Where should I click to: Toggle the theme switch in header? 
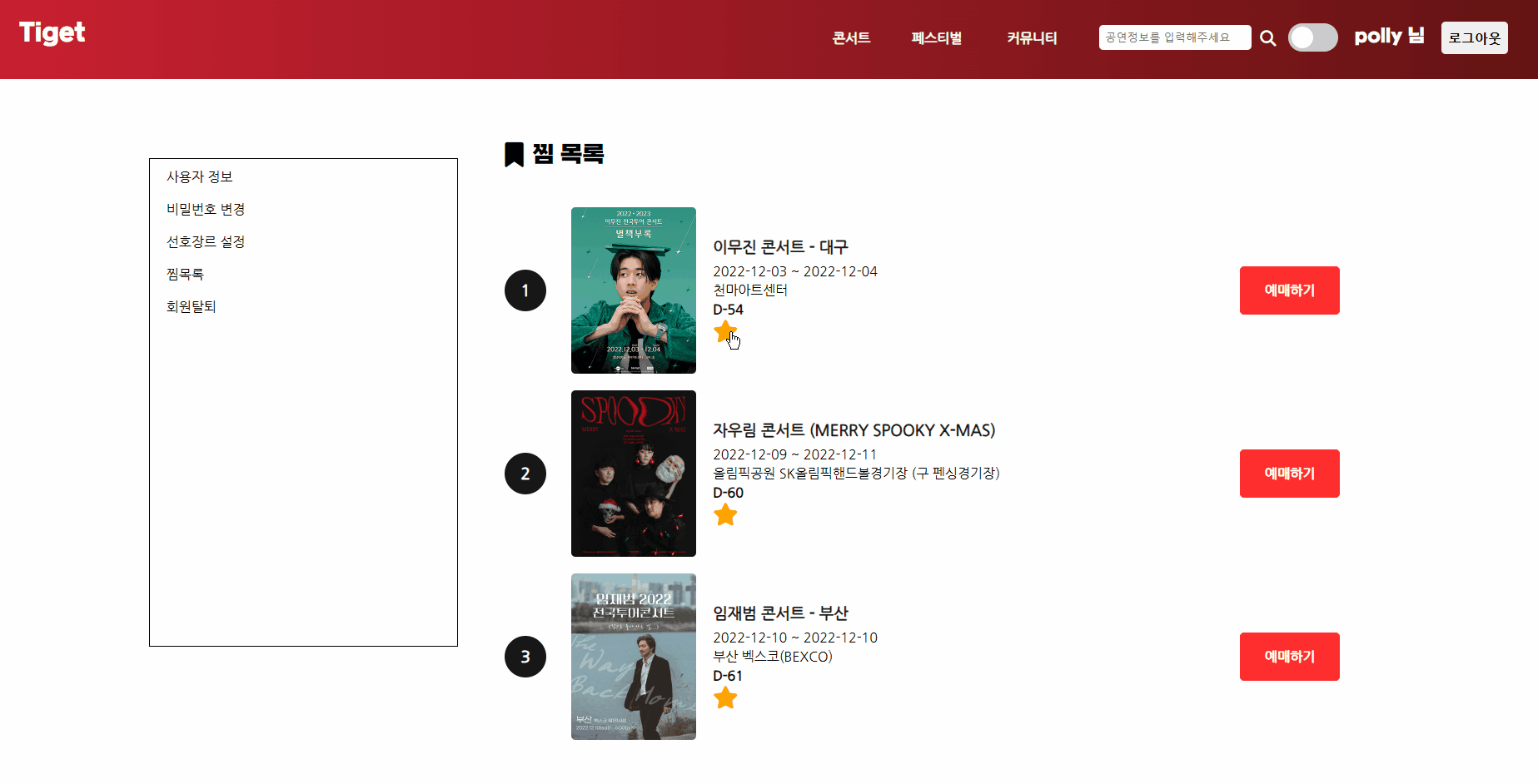pos(1313,37)
